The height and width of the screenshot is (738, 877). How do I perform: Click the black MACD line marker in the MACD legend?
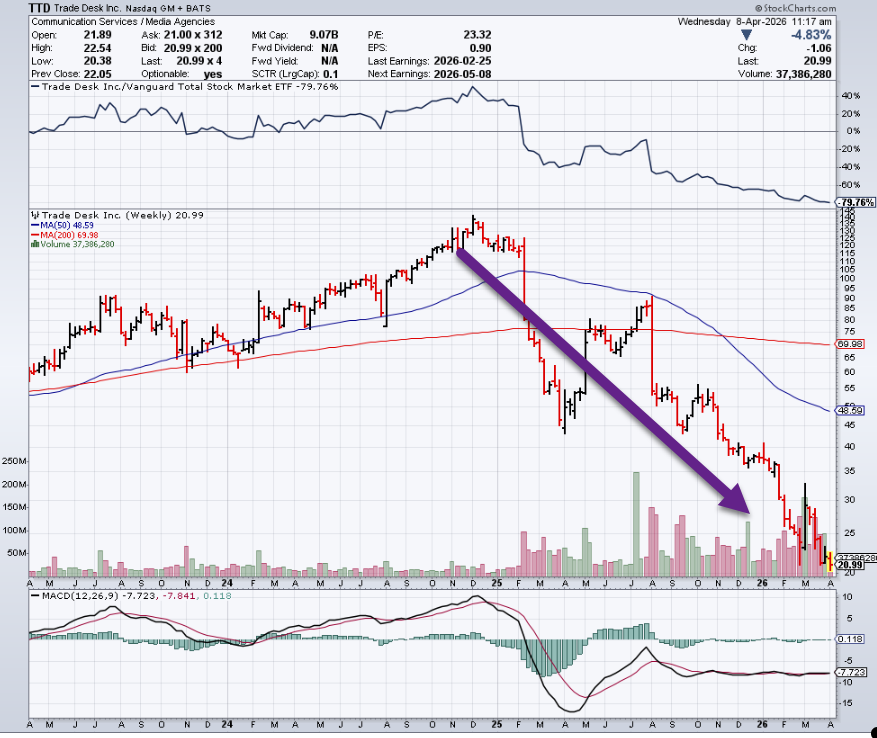(x=34, y=599)
